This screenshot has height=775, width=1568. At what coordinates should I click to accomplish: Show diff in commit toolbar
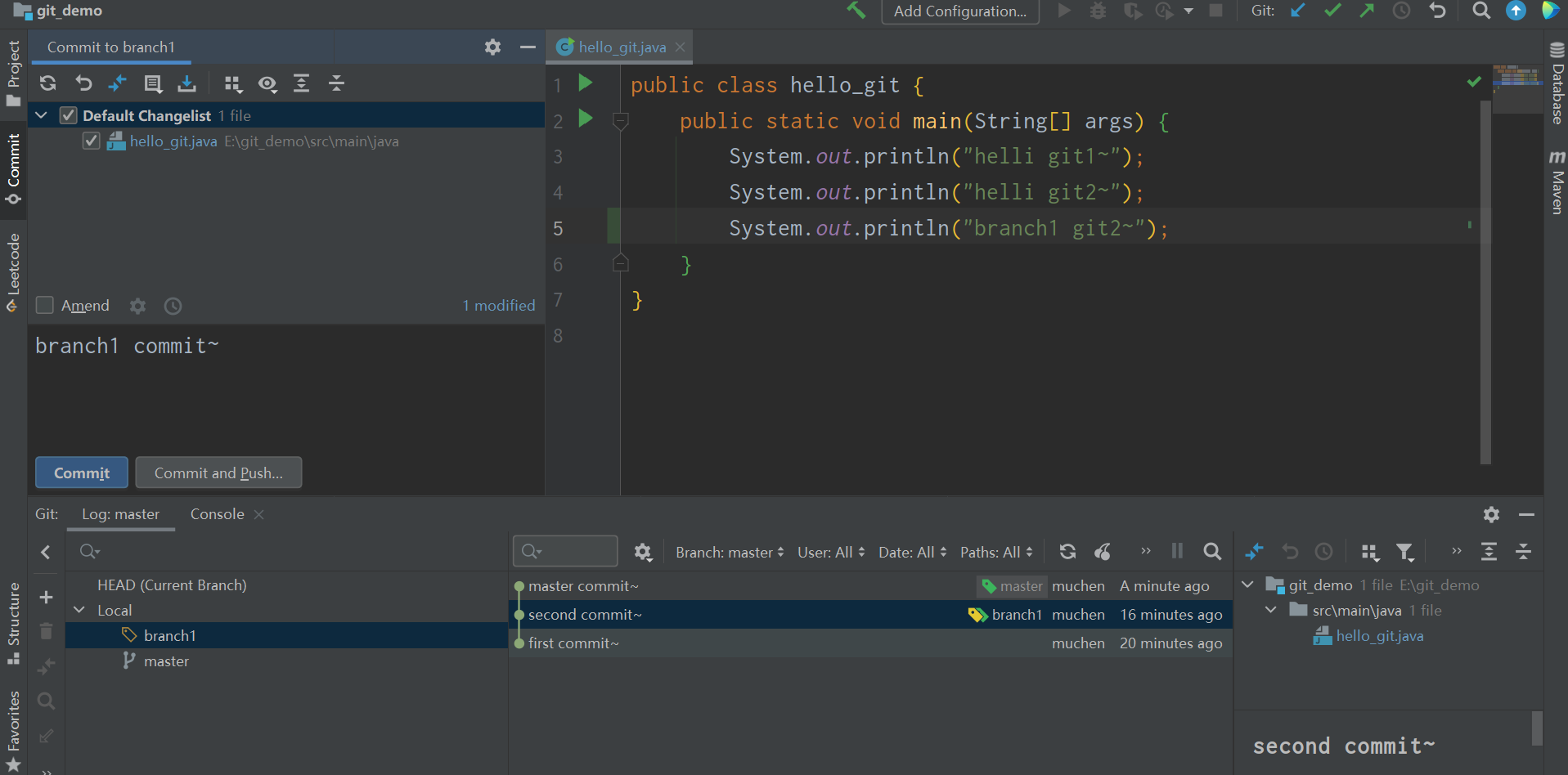tap(118, 83)
